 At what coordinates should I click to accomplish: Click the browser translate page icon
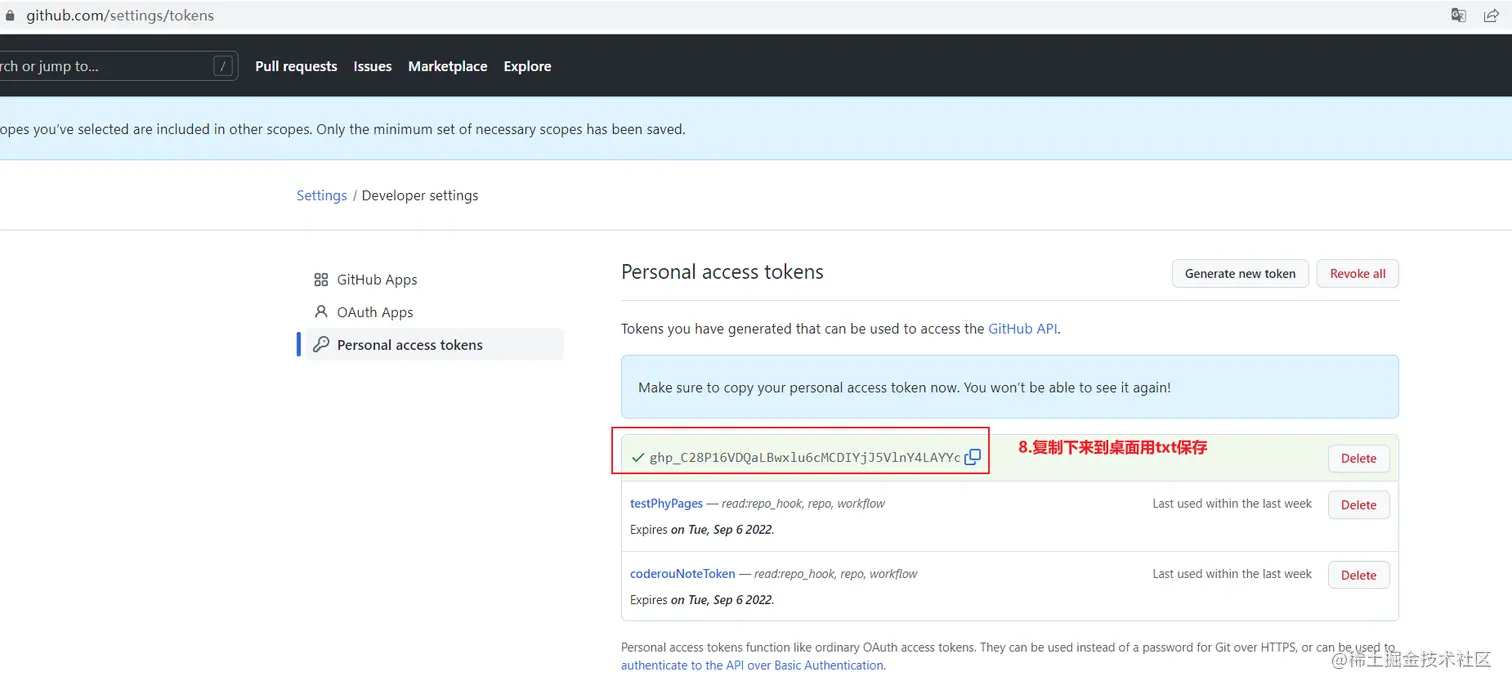pyautogui.click(x=1459, y=15)
